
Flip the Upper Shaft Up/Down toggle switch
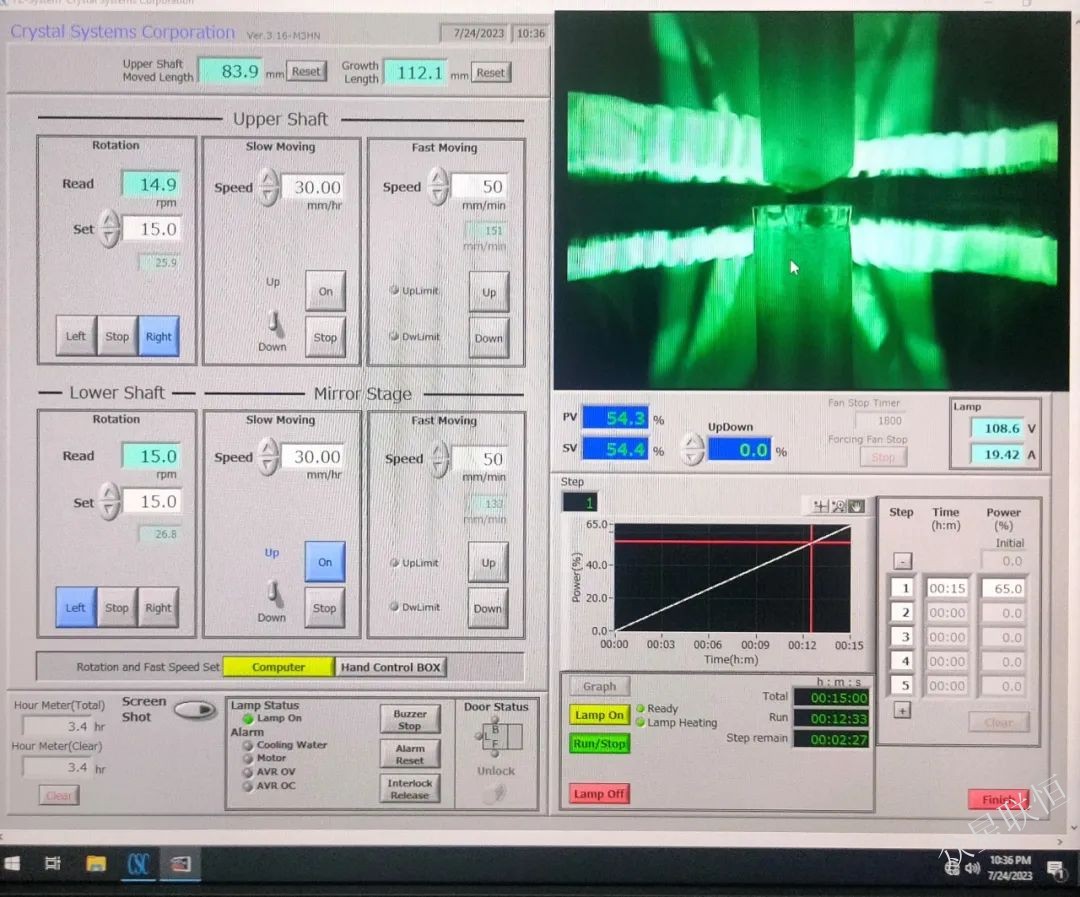tap(271, 321)
